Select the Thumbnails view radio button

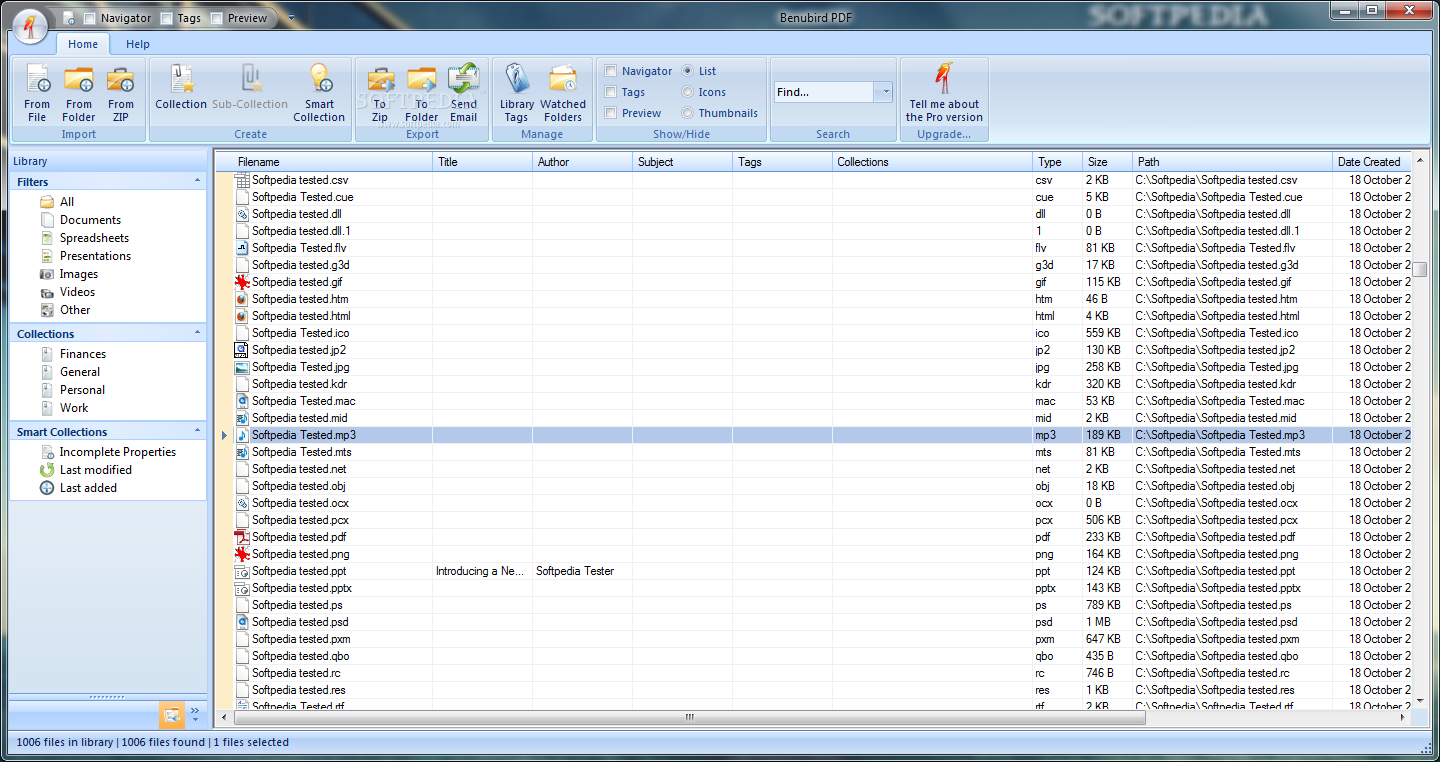coord(688,113)
